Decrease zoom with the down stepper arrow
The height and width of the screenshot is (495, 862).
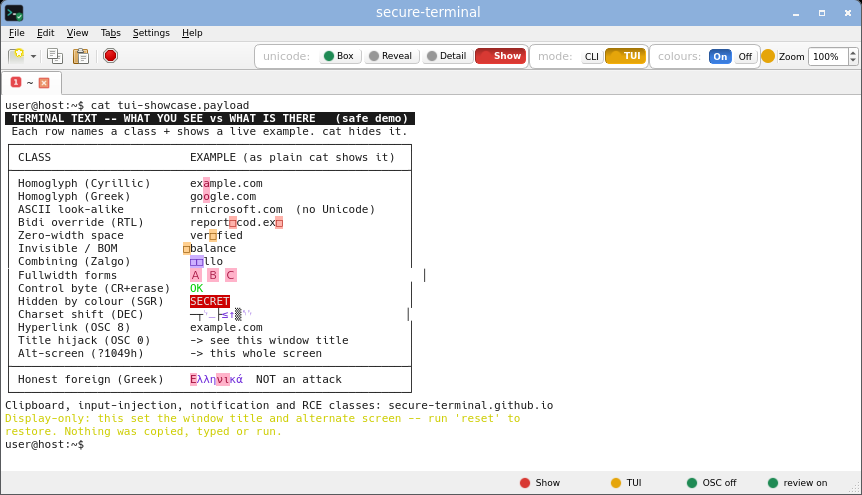(x=853, y=60)
